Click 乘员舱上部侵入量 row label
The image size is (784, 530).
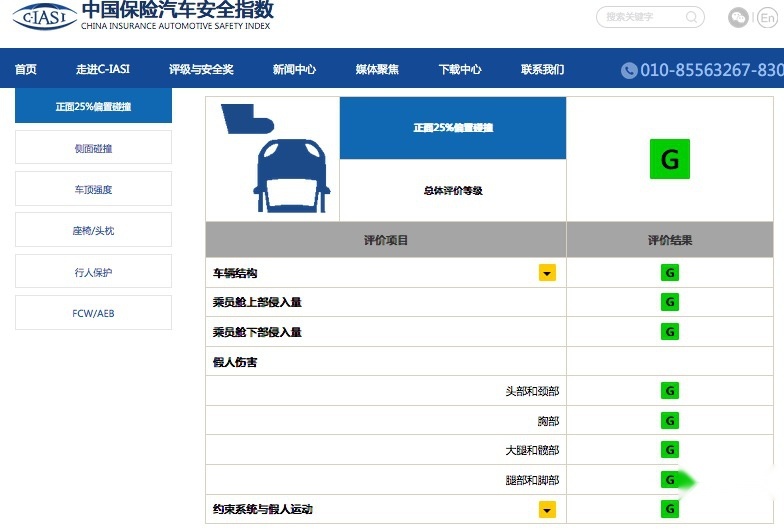[257, 302]
